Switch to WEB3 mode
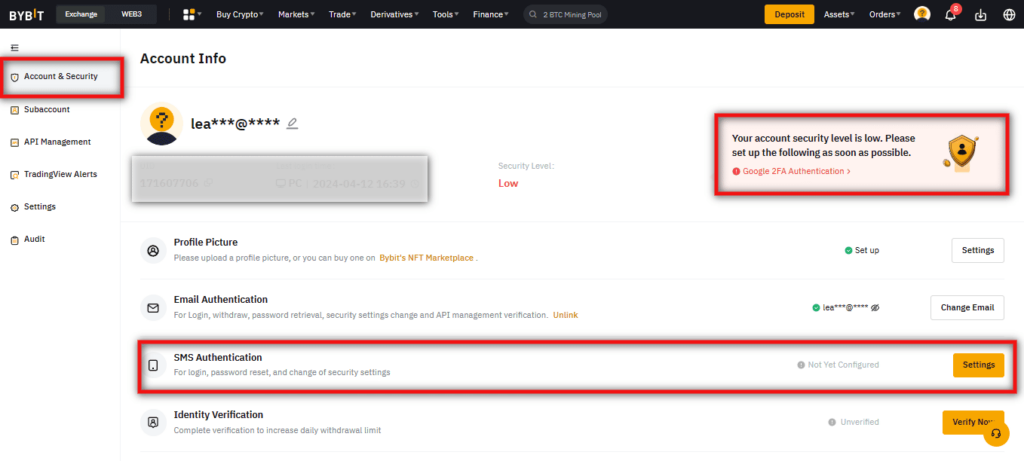The image size is (1024, 461). tap(132, 14)
